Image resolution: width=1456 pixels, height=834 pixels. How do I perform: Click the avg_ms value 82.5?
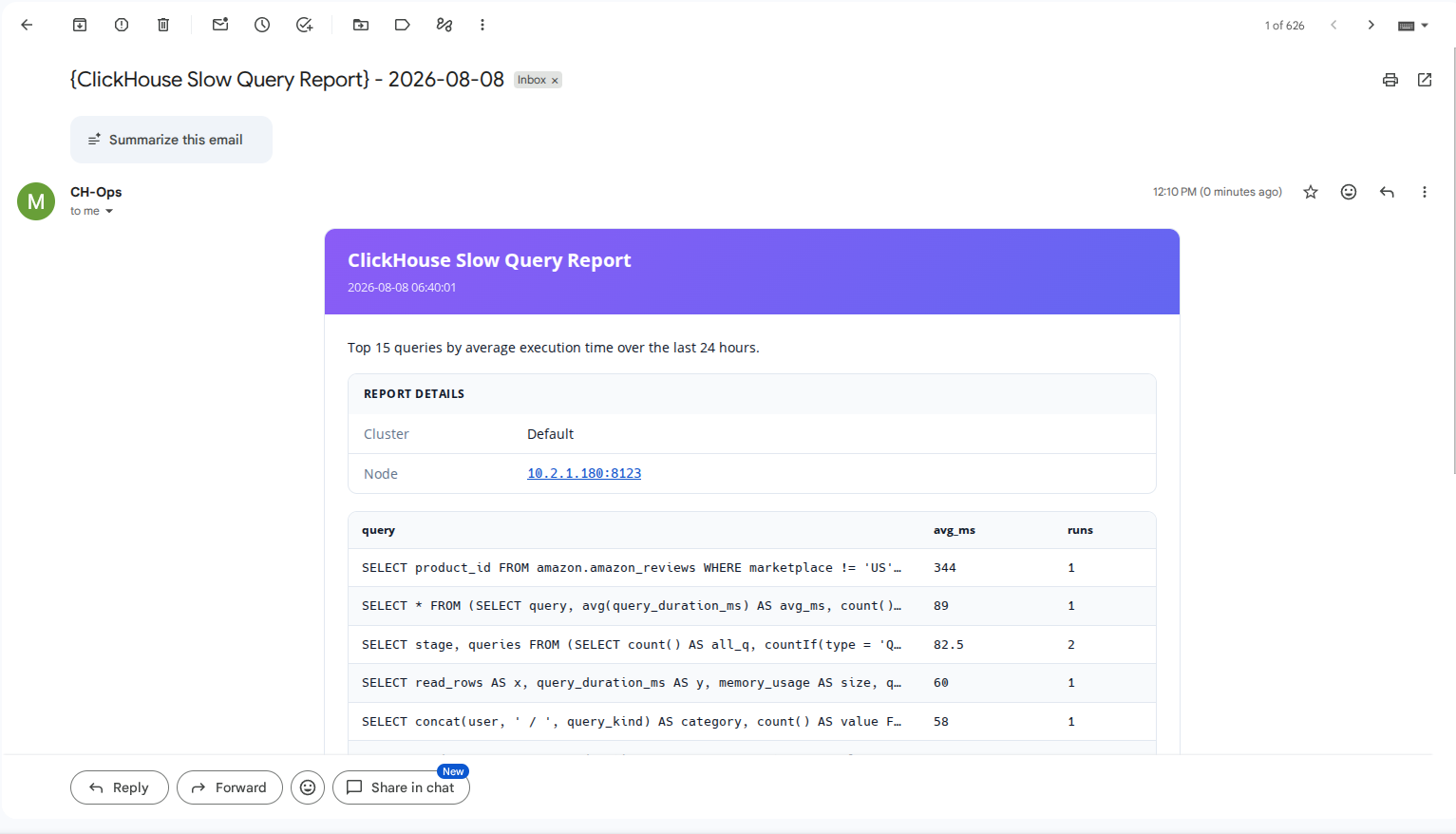(x=949, y=645)
